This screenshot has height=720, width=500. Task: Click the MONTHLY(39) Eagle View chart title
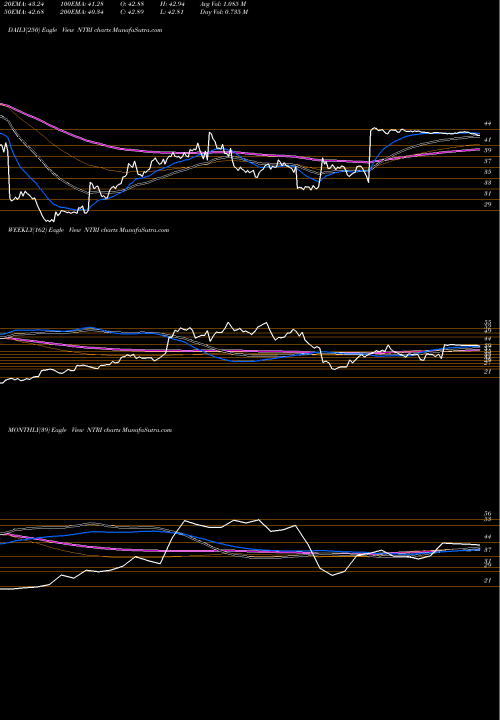pos(90,430)
